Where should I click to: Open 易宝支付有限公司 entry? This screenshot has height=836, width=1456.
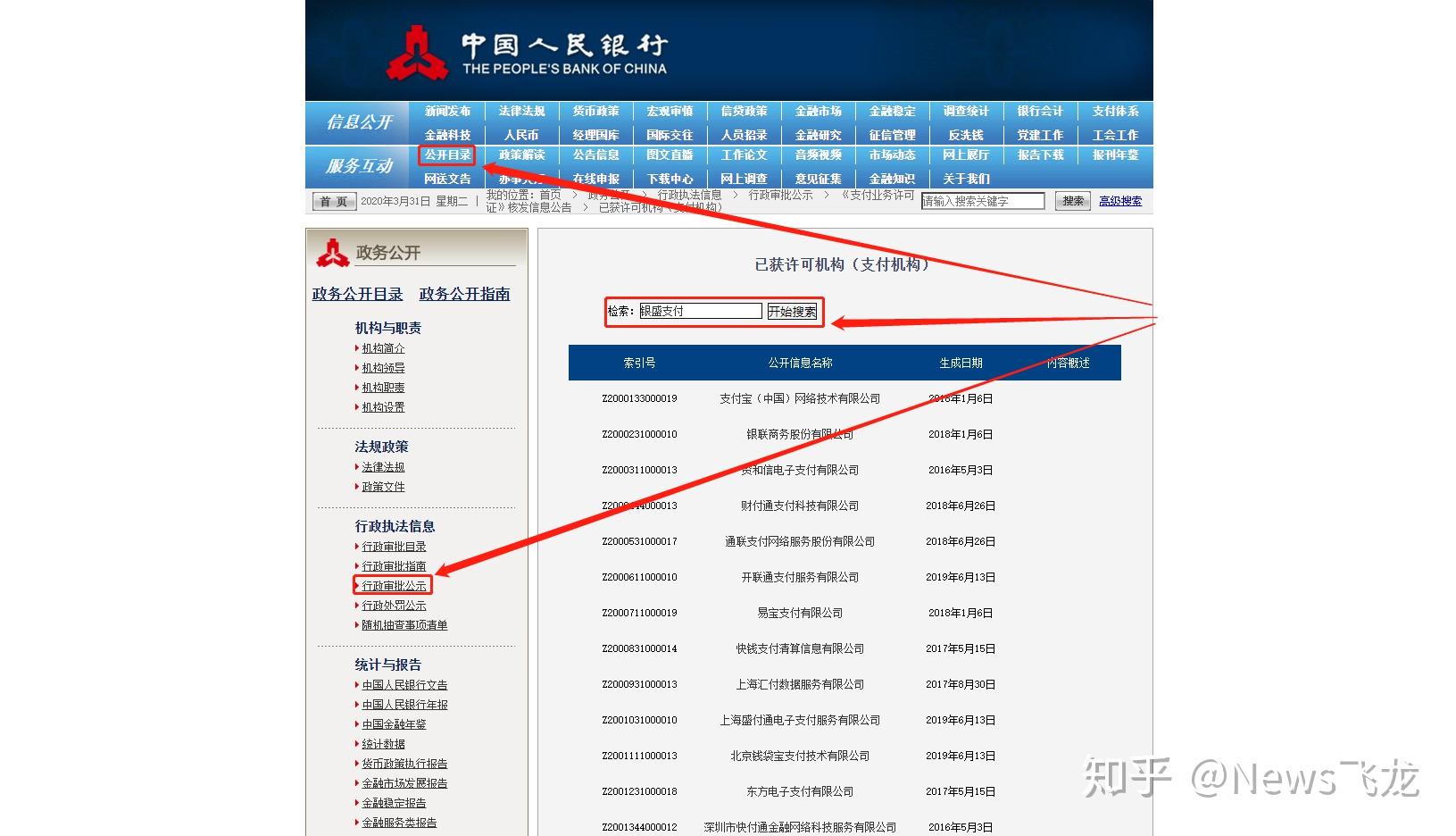800,613
